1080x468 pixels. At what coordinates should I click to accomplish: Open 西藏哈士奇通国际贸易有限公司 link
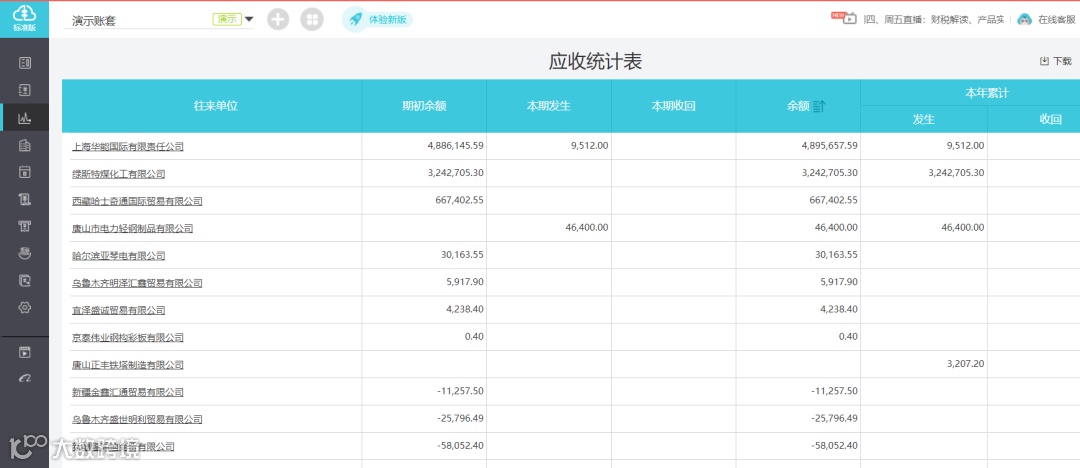(137, 201)
